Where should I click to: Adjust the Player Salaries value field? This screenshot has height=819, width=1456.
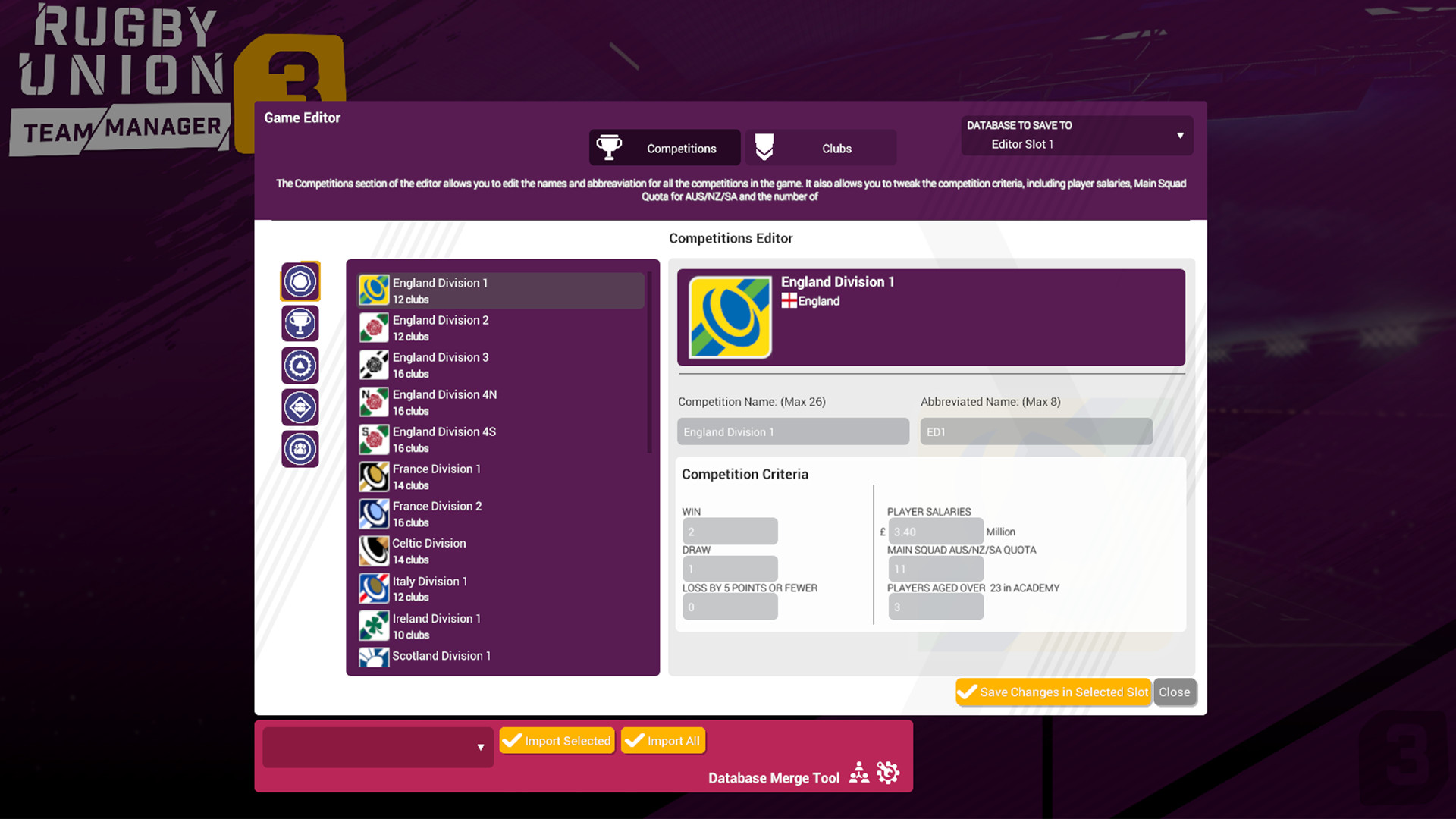934,530
